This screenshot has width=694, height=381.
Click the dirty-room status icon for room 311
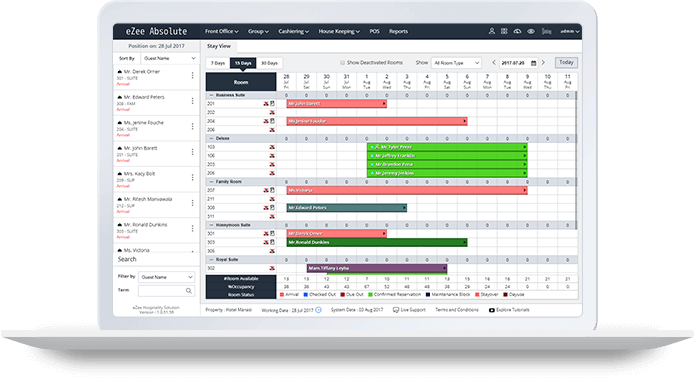pyautogui.click(x=272, y=216)
